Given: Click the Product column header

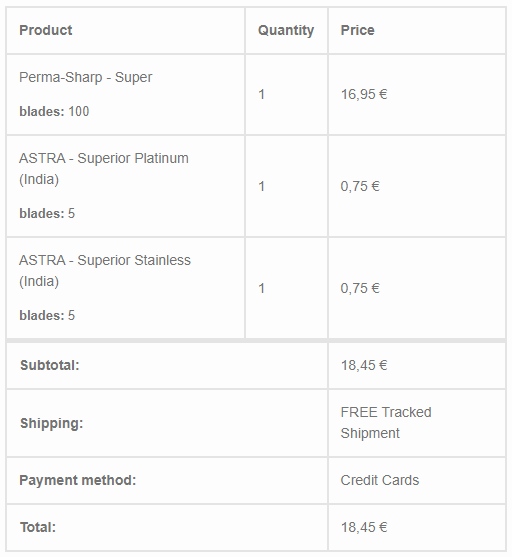Looking at the screenshot, I should pos(45,30).
